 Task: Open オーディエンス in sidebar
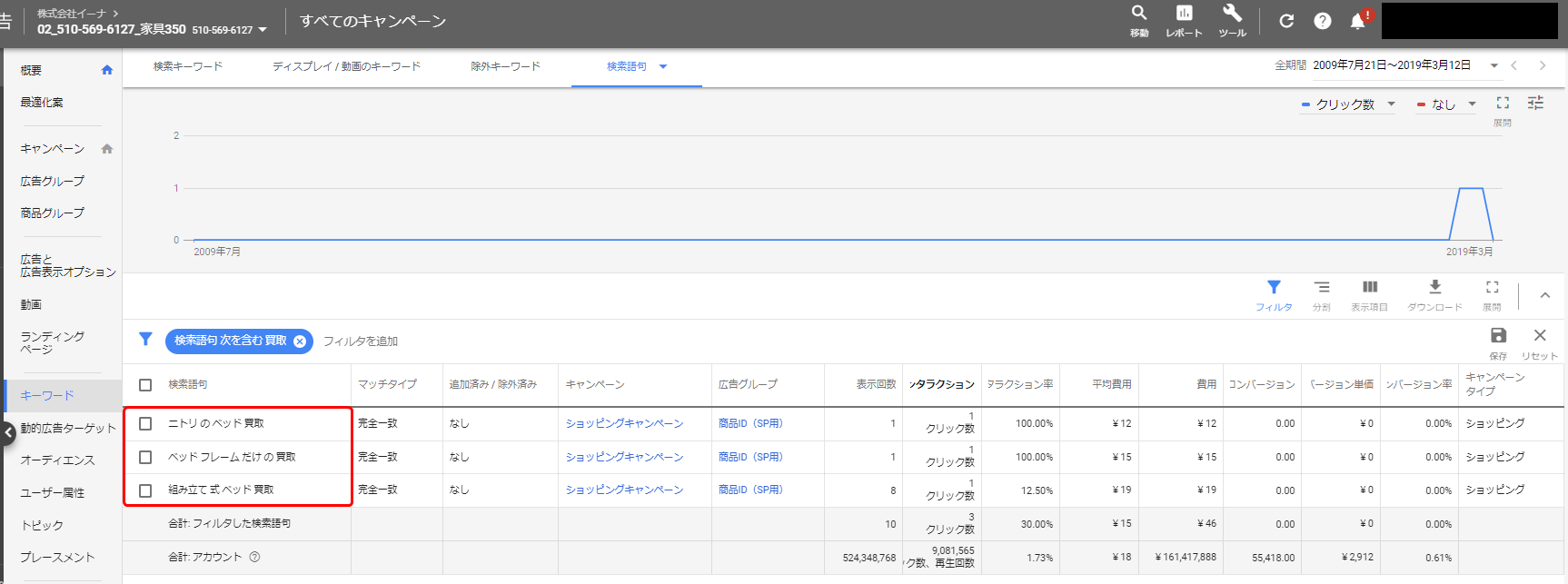click(x=57, y=460)
